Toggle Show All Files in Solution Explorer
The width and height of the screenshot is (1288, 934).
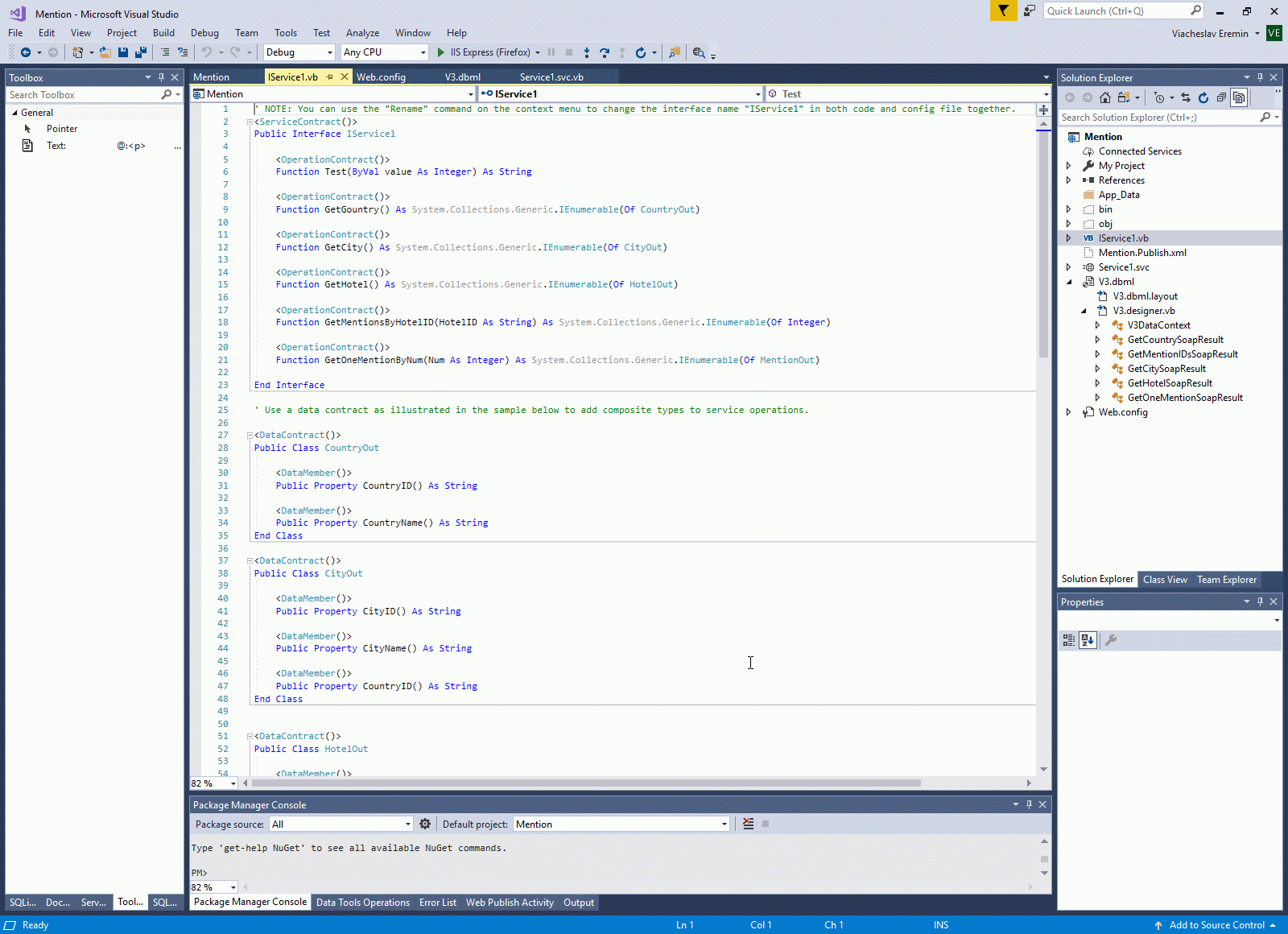tap(1239, 97)
